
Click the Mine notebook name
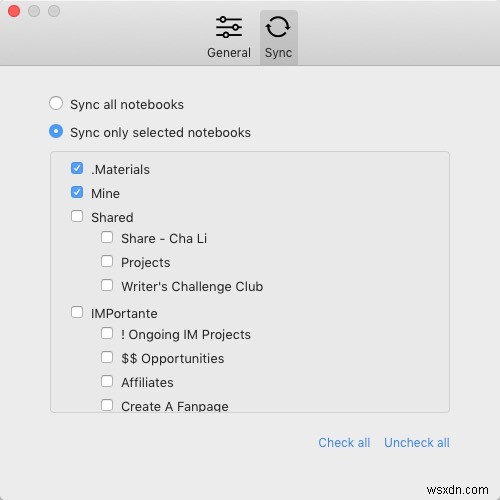[x=105, y=194]
